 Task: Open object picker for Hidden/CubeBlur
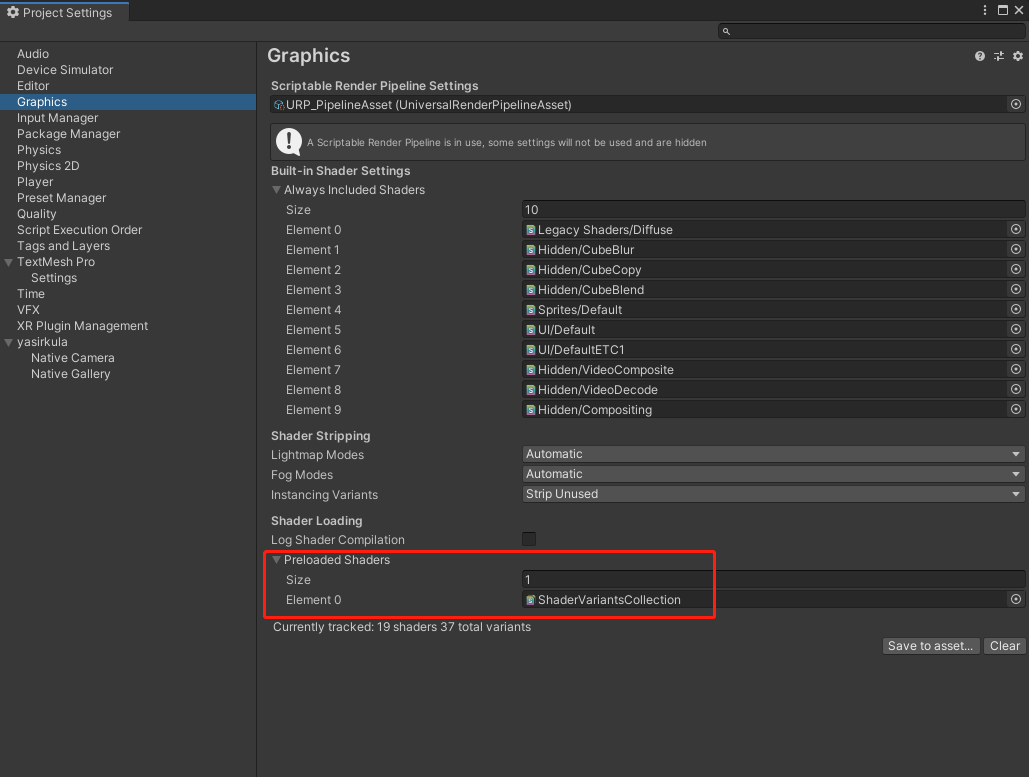pos(1015,249)
